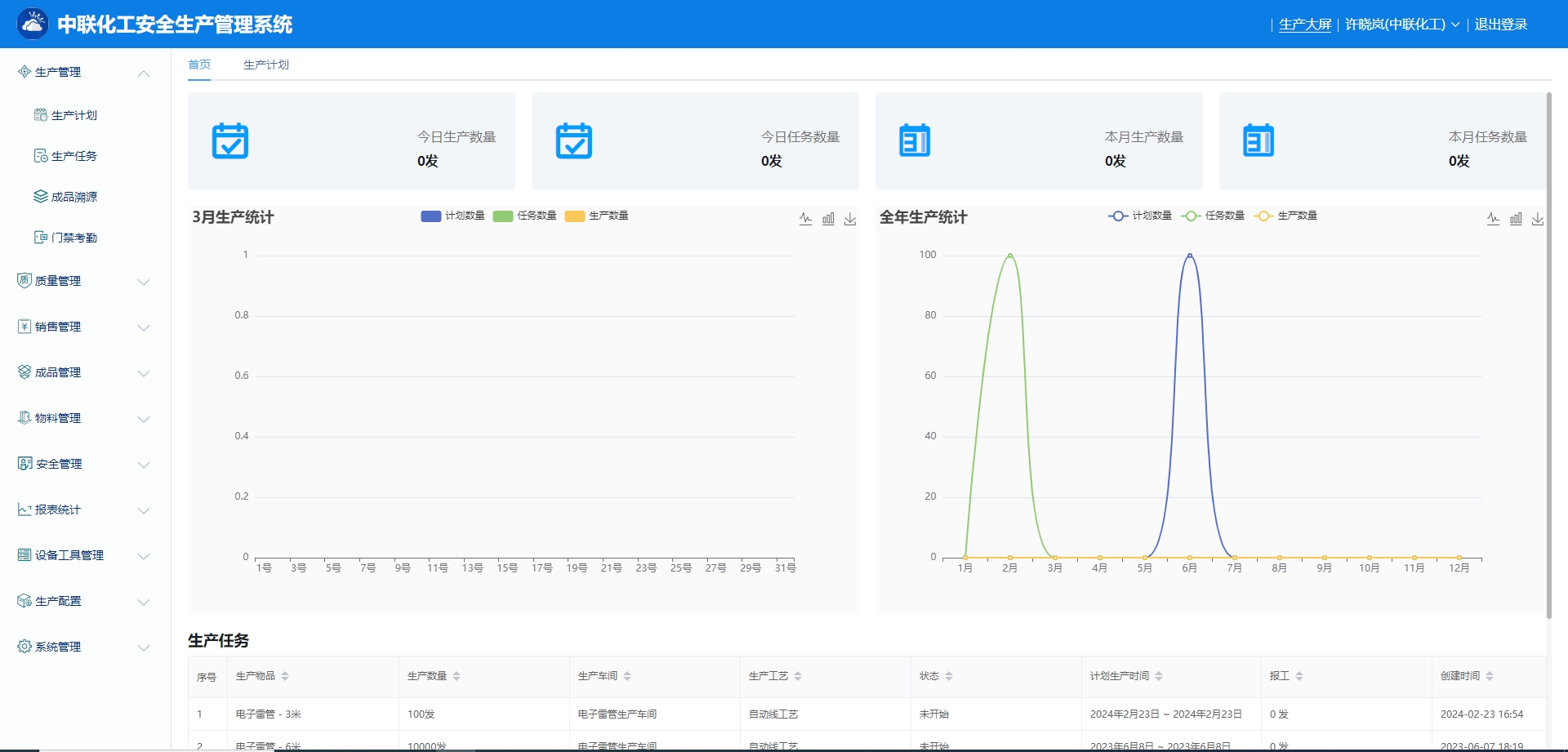Switch 3月生产统计 chart to bar view
This screenshot has height=752, width=1568.
pos(828,218)
